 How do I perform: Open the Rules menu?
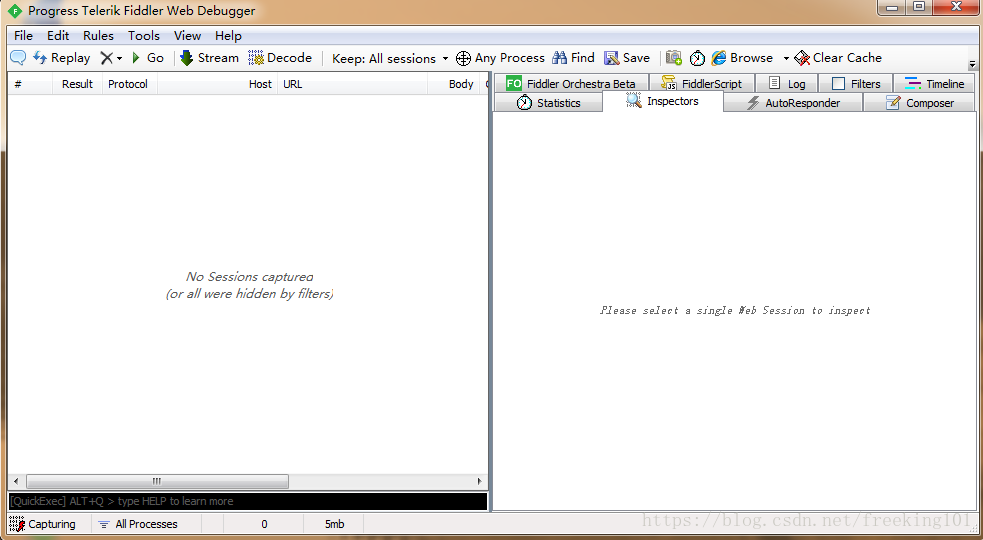click(x=98, y=36)
